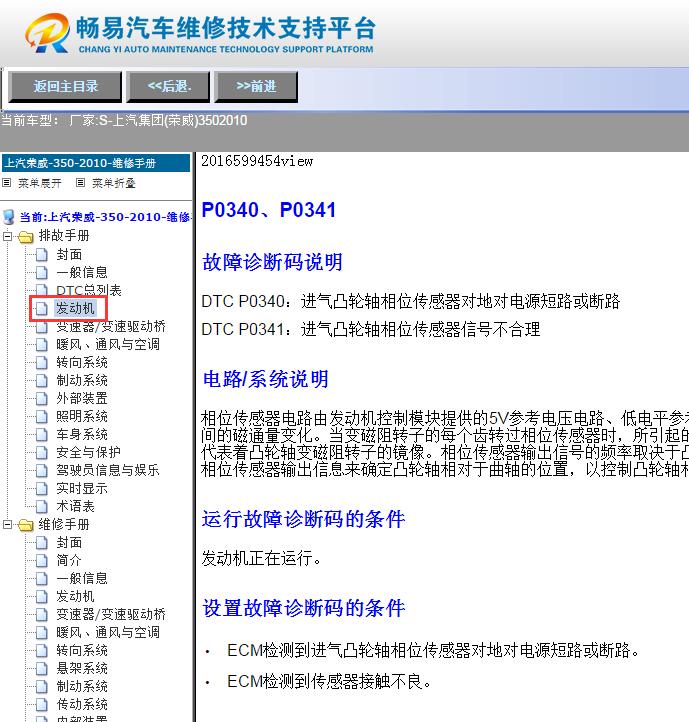Click page icon beside 外部装置
Image resolution: width=689 pixels, height=722 pixels.
(42, 398)
